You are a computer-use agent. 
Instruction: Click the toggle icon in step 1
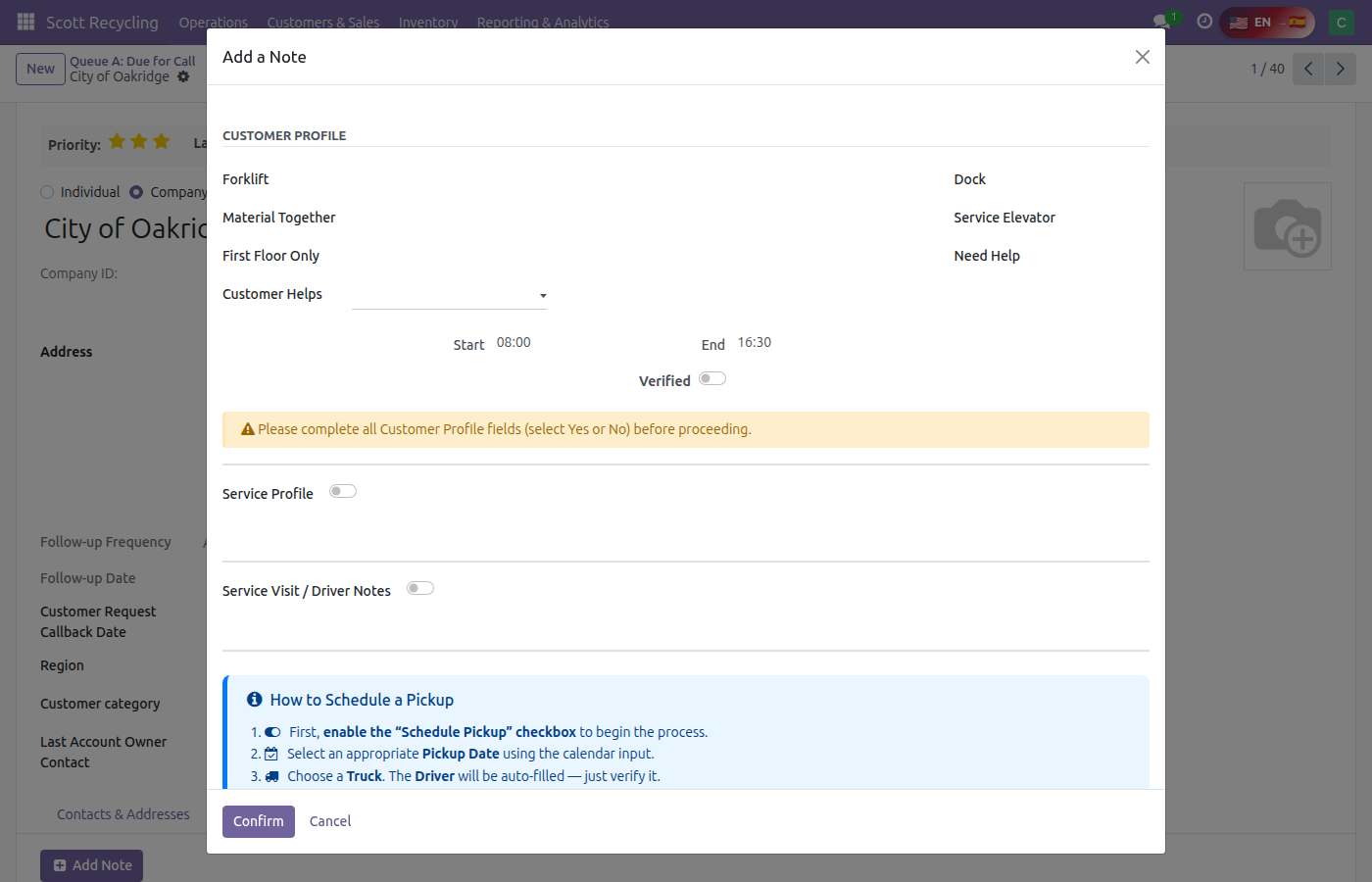(272, 732)
